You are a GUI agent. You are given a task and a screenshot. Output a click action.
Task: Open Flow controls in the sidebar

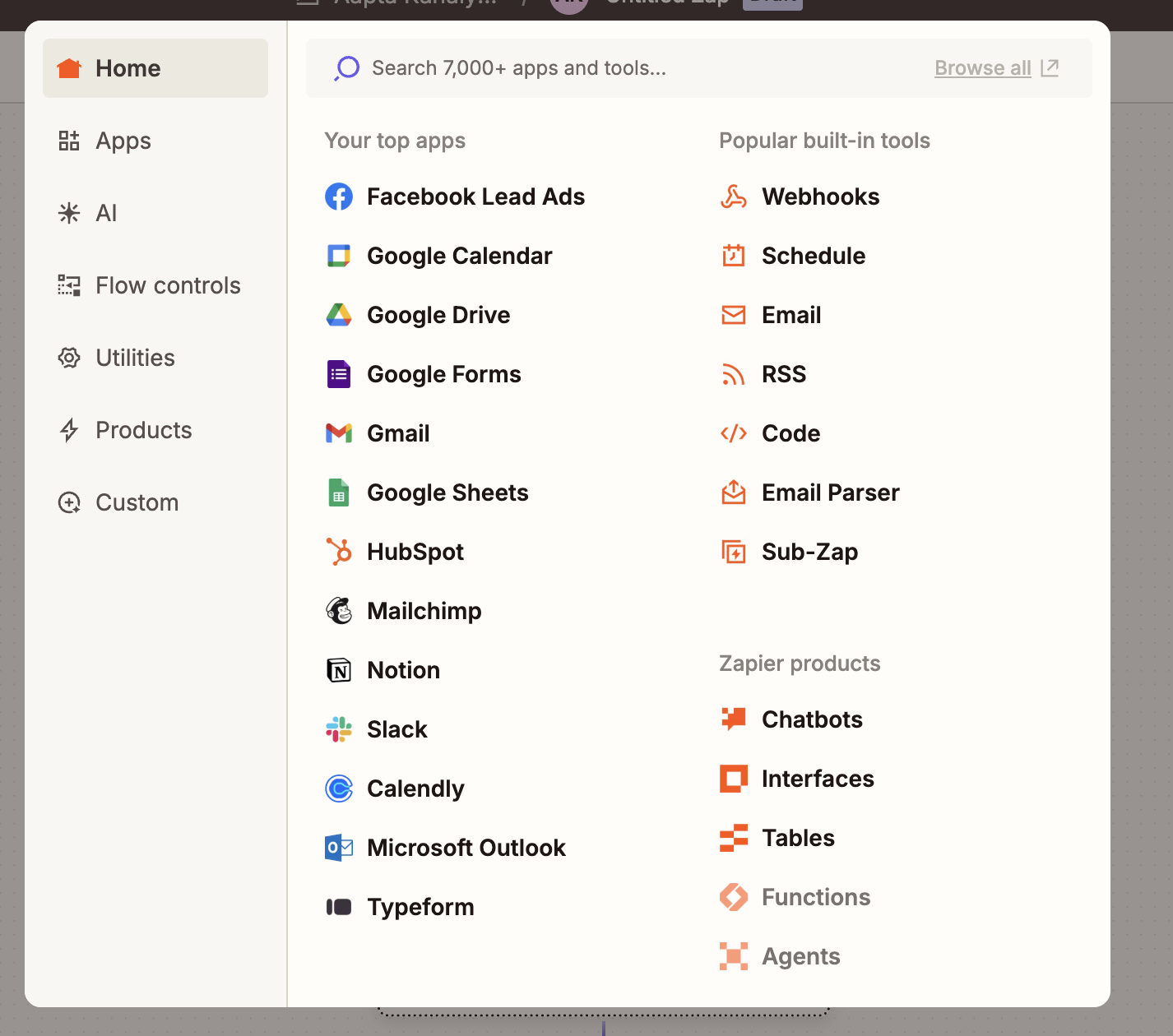tap(168, 285)
